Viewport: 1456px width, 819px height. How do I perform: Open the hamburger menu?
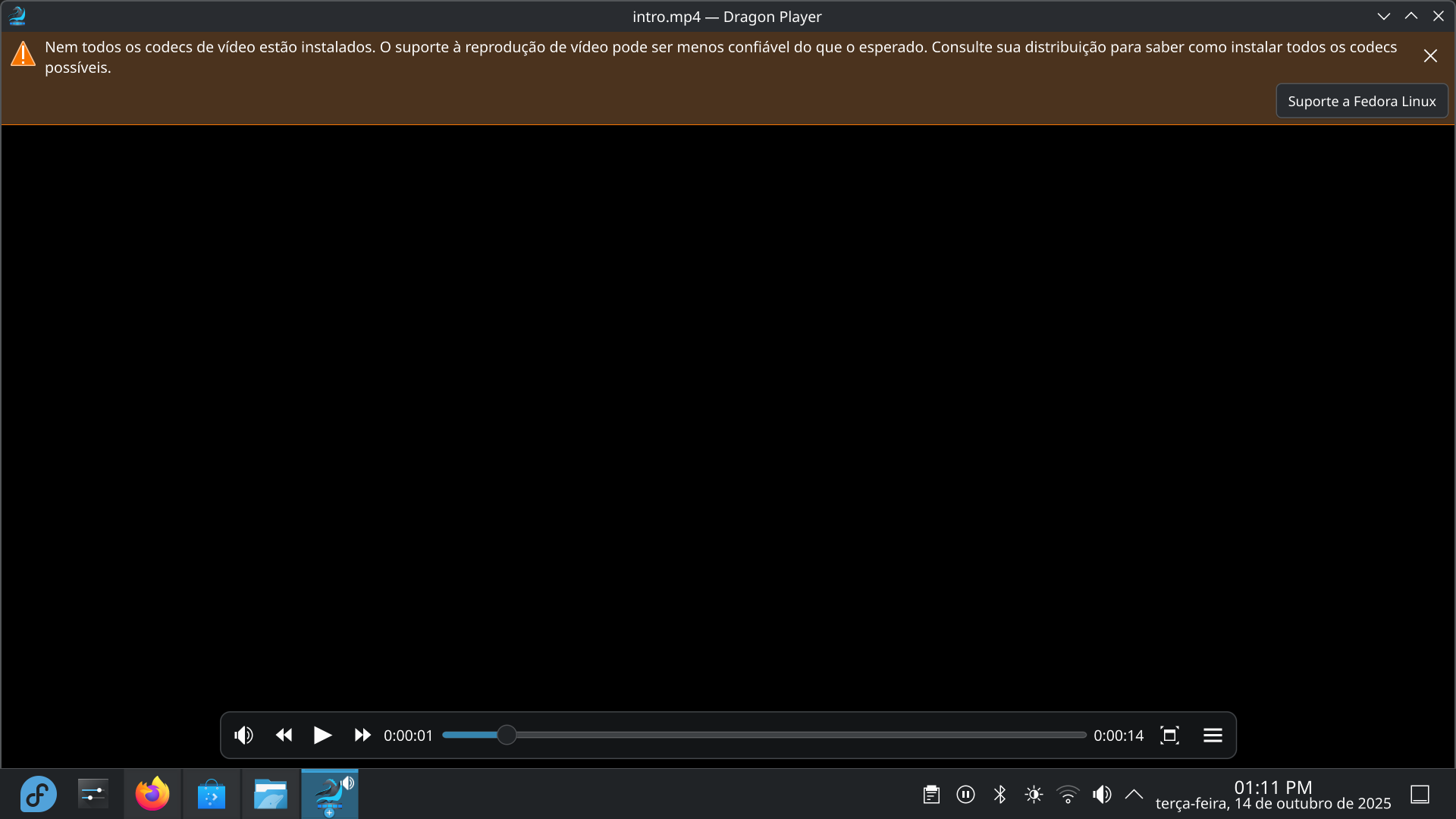pos(1213,735)
